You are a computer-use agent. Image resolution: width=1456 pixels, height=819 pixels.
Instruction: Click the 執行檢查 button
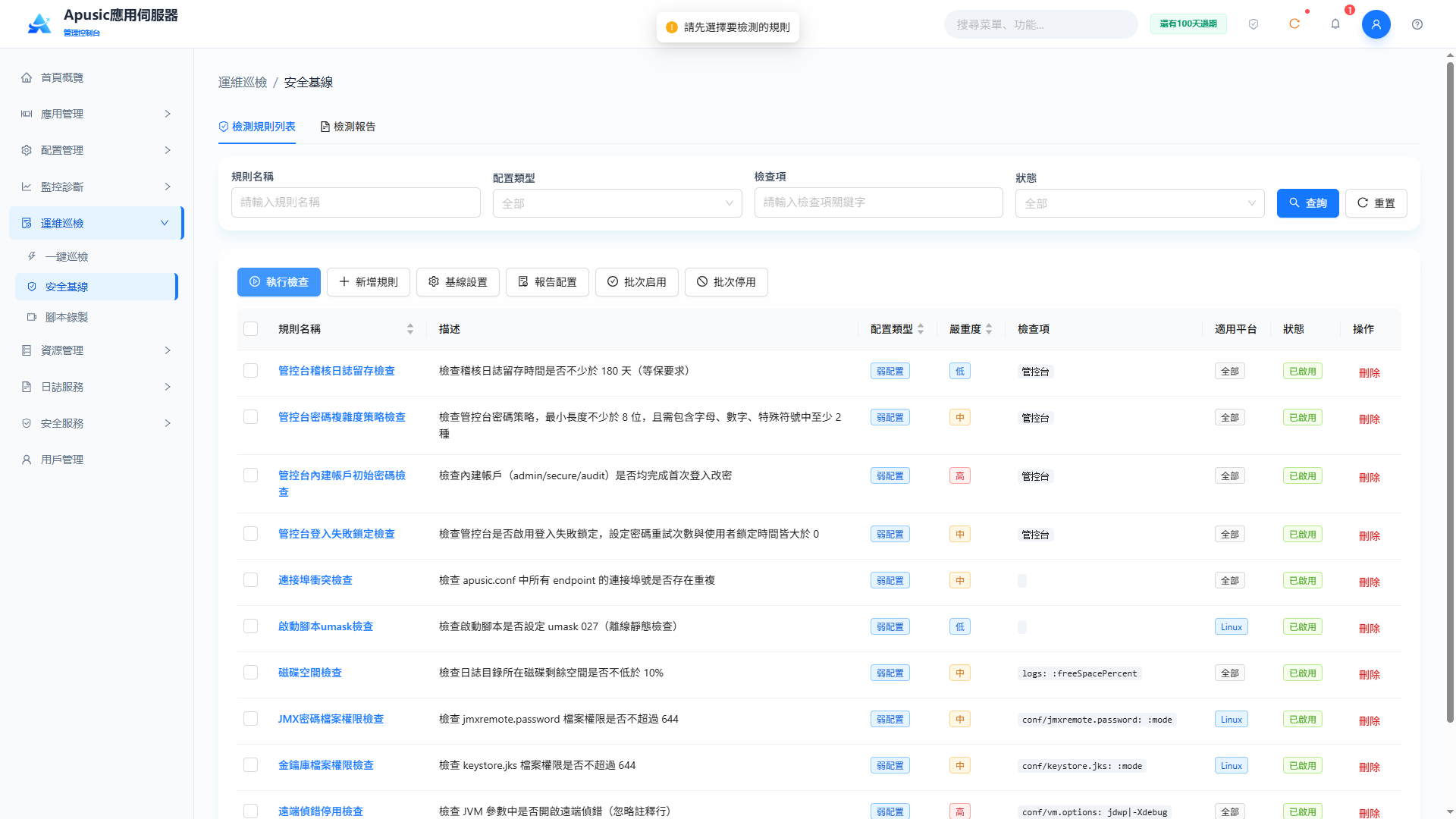(279, 282)
